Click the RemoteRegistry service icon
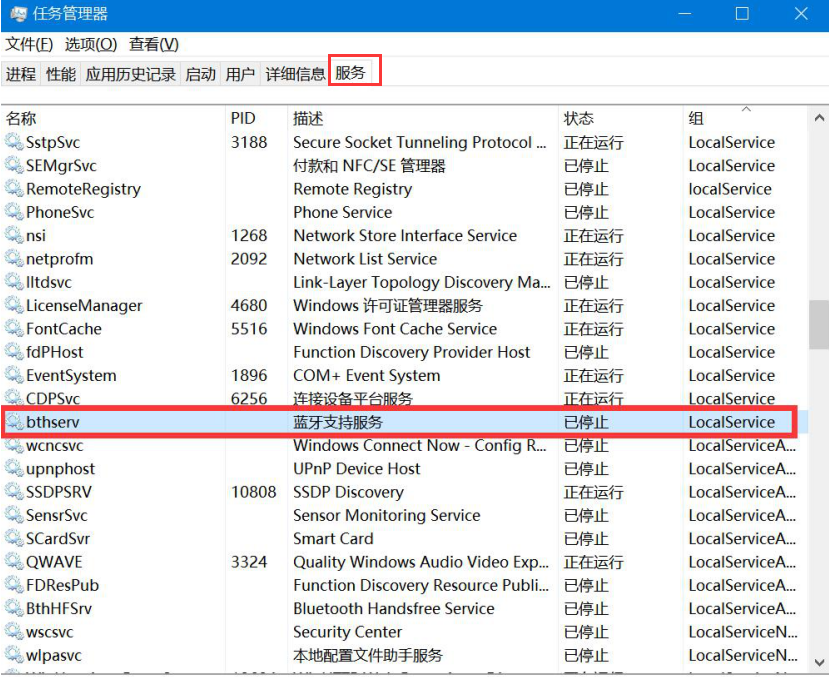 [x=12, y=189]
